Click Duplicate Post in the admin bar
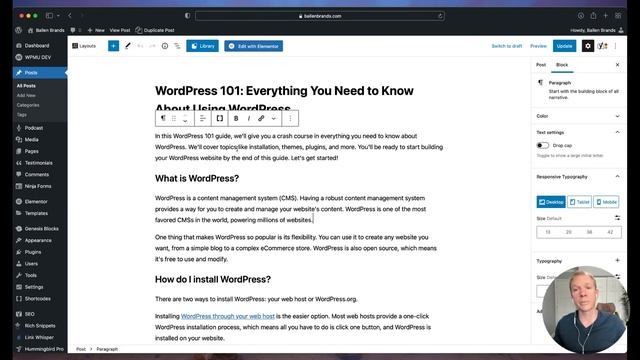The image size is (640, 360). (155, 30)
